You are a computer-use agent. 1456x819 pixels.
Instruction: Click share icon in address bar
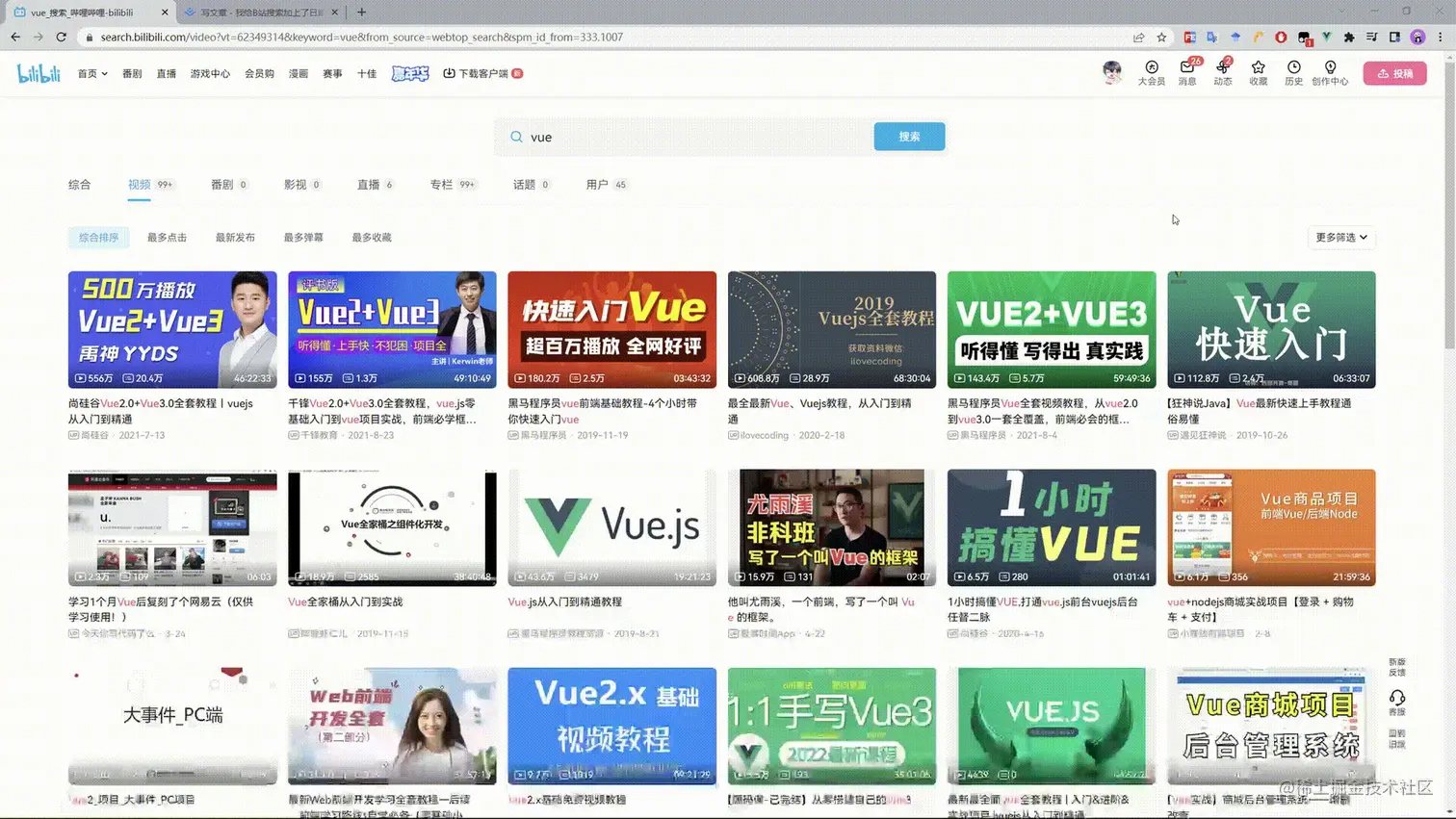[x=1138, y=37]
